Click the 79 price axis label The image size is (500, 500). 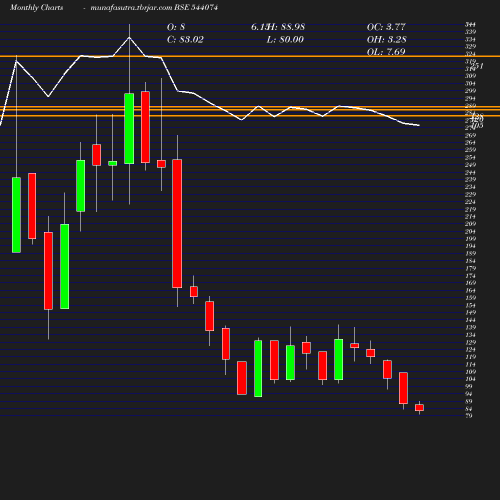[x=469, y=416]
